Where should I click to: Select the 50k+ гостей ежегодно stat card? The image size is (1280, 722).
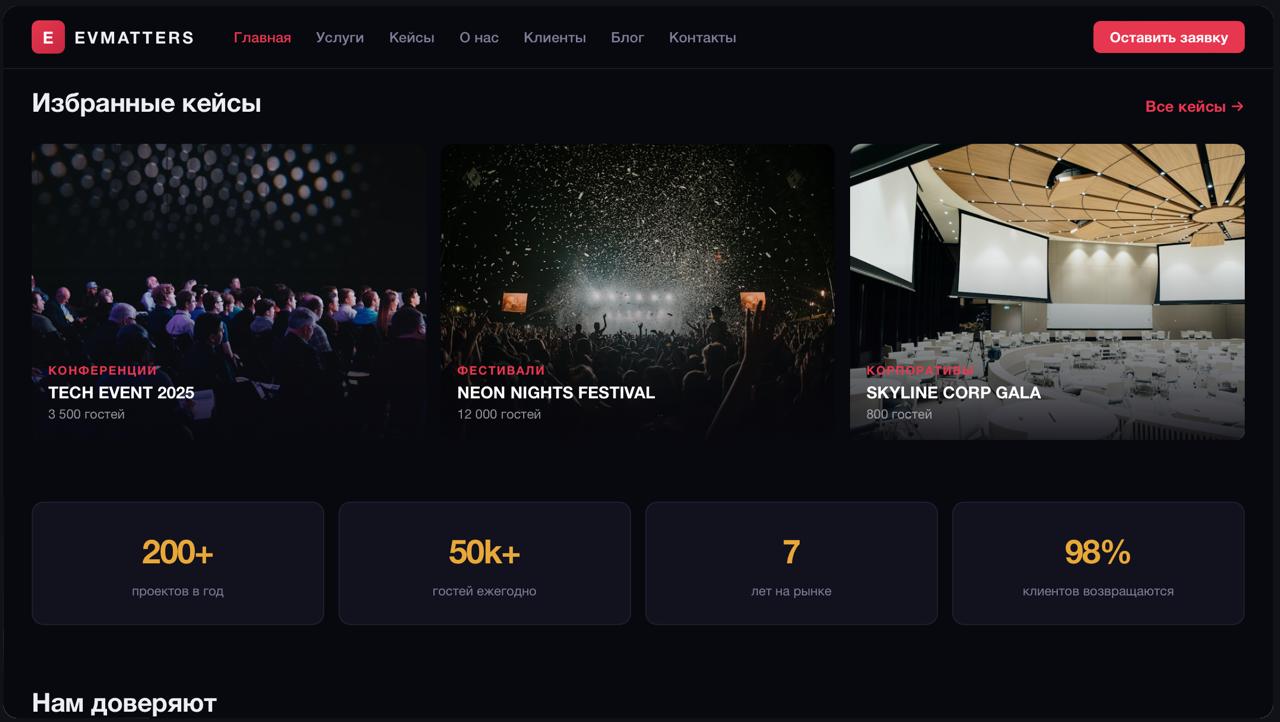[484, 563]
